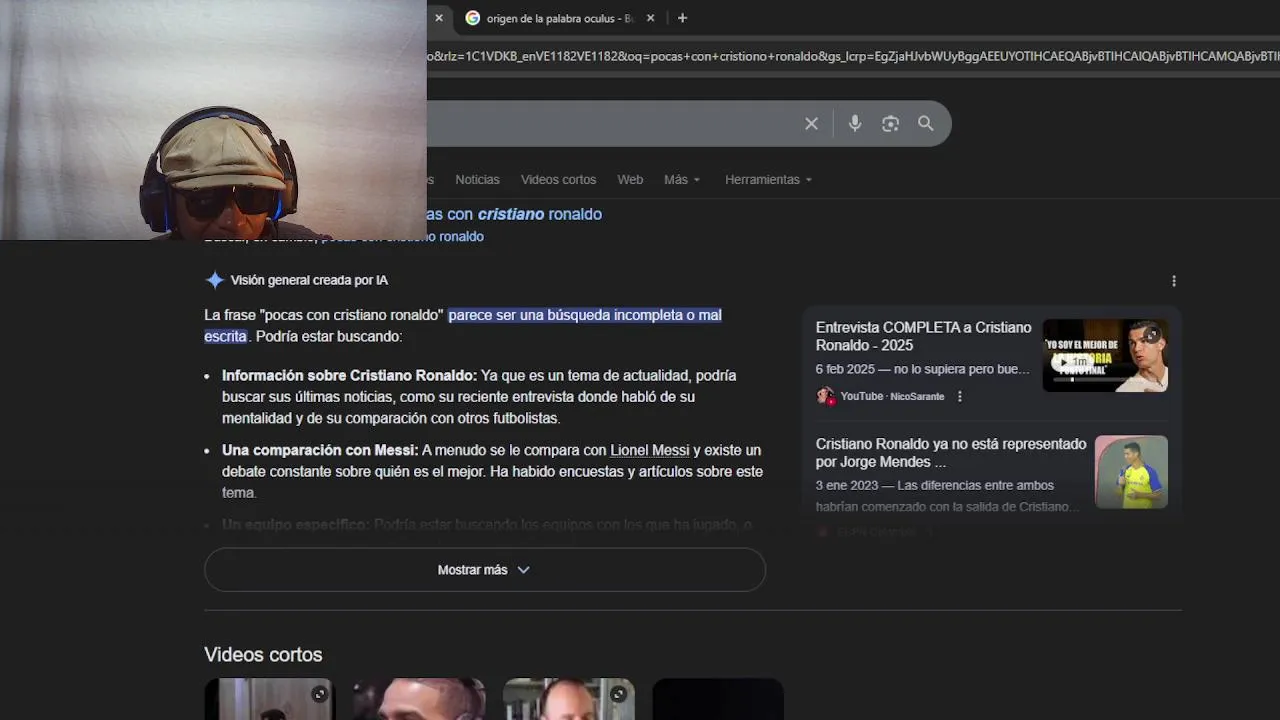Search instead for 'pocas con cristiono ronaldo'
Screen dimensions: 1280x720
403,237
